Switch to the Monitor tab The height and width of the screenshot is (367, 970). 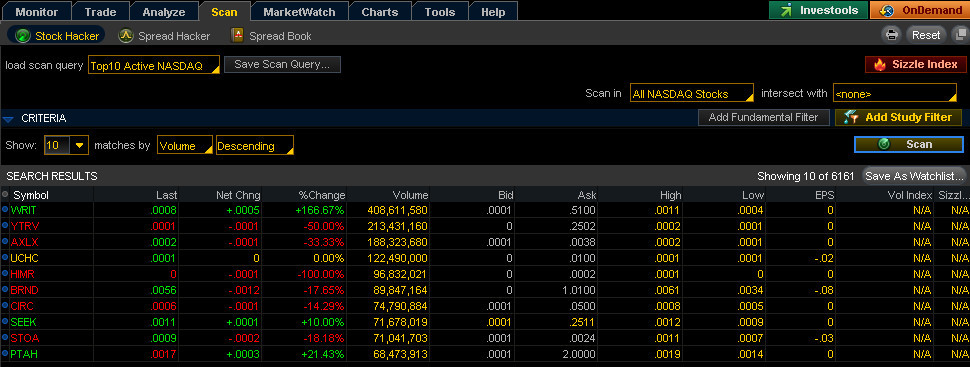tap(36, 12)
